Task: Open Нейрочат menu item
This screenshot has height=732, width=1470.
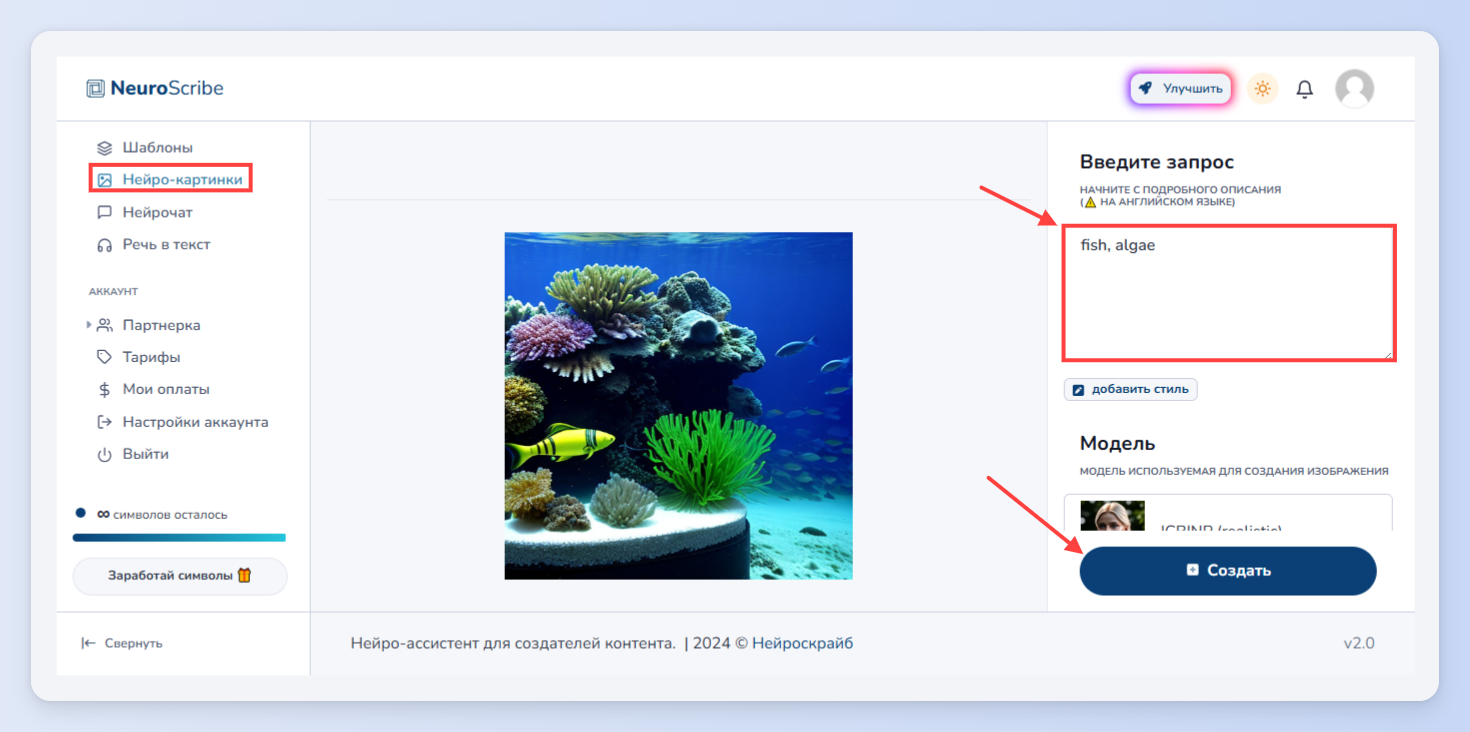Action: coord(145,212)
